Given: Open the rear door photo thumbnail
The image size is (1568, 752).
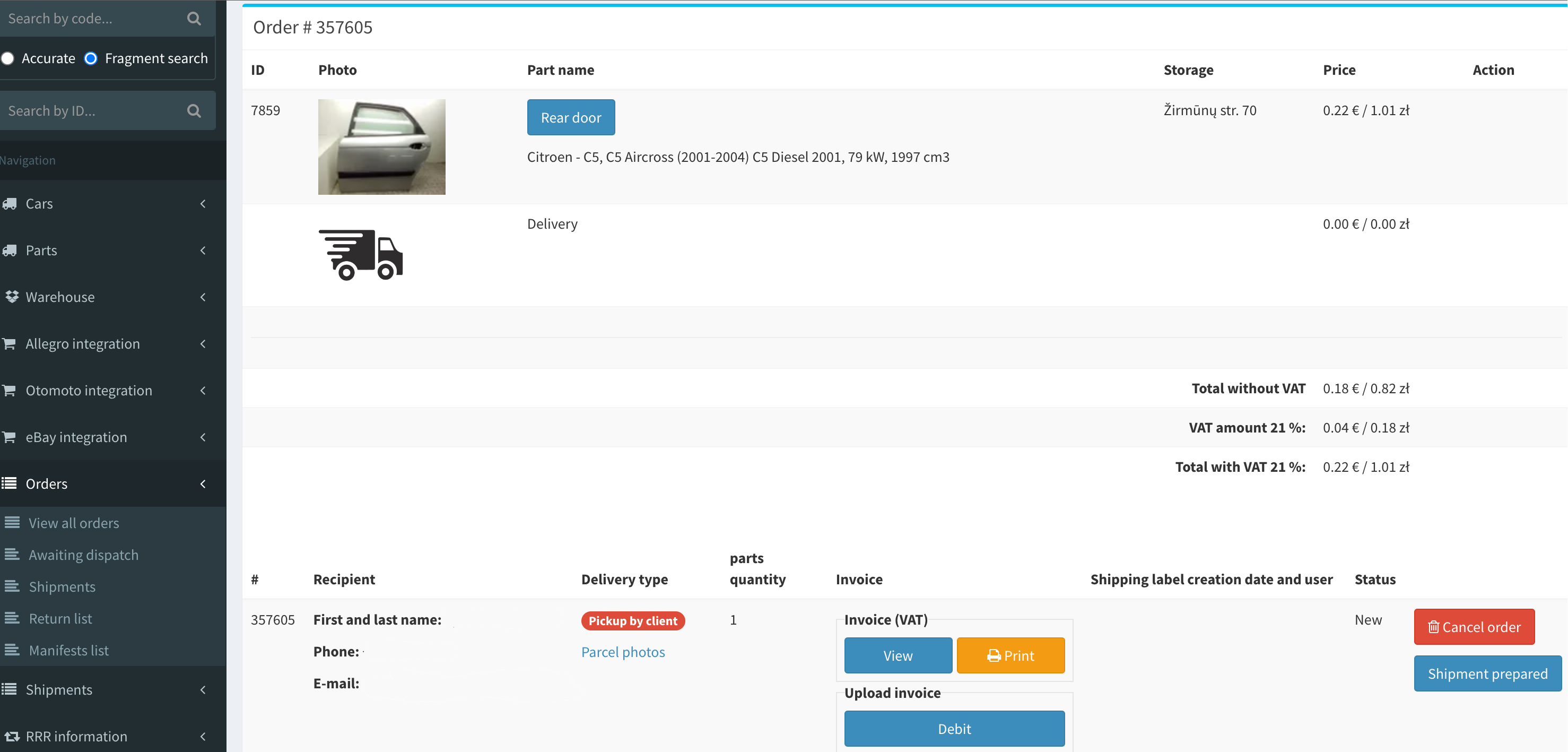Looking at the screenshot, I should point(381,147).
